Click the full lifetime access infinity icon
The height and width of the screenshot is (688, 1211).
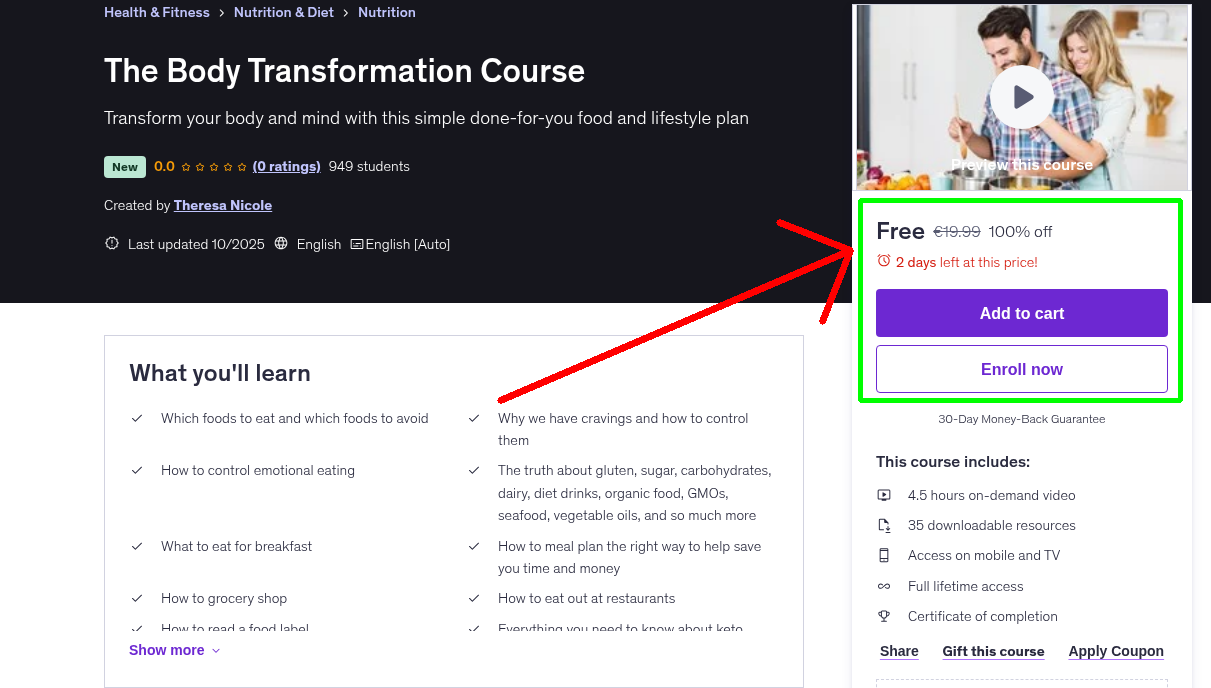coord(884,586)
